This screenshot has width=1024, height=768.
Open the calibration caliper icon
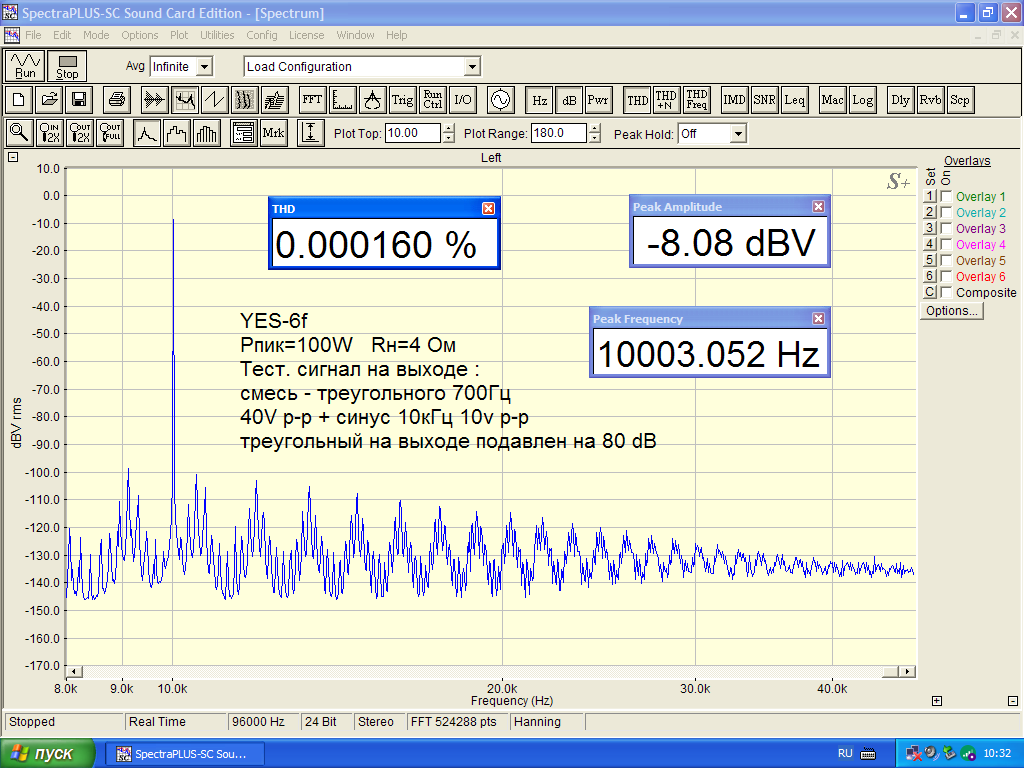372,100
